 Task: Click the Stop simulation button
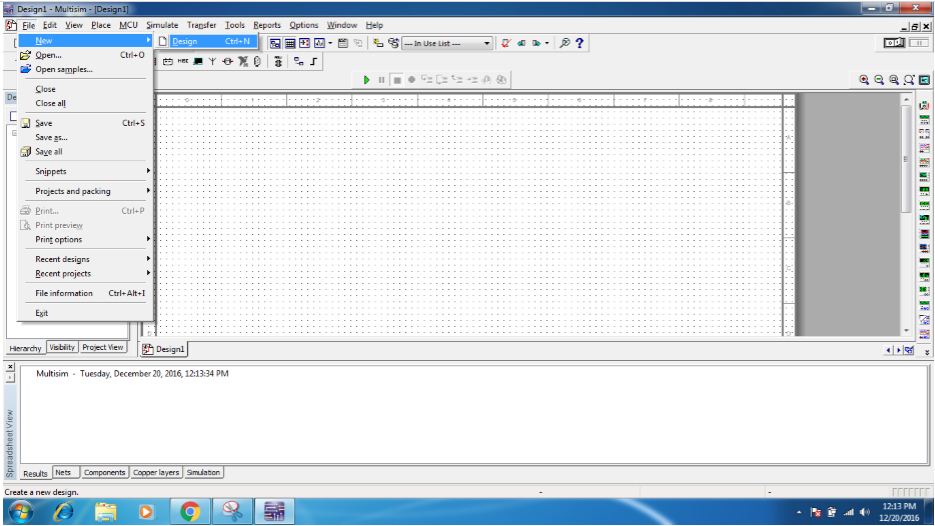397,79
